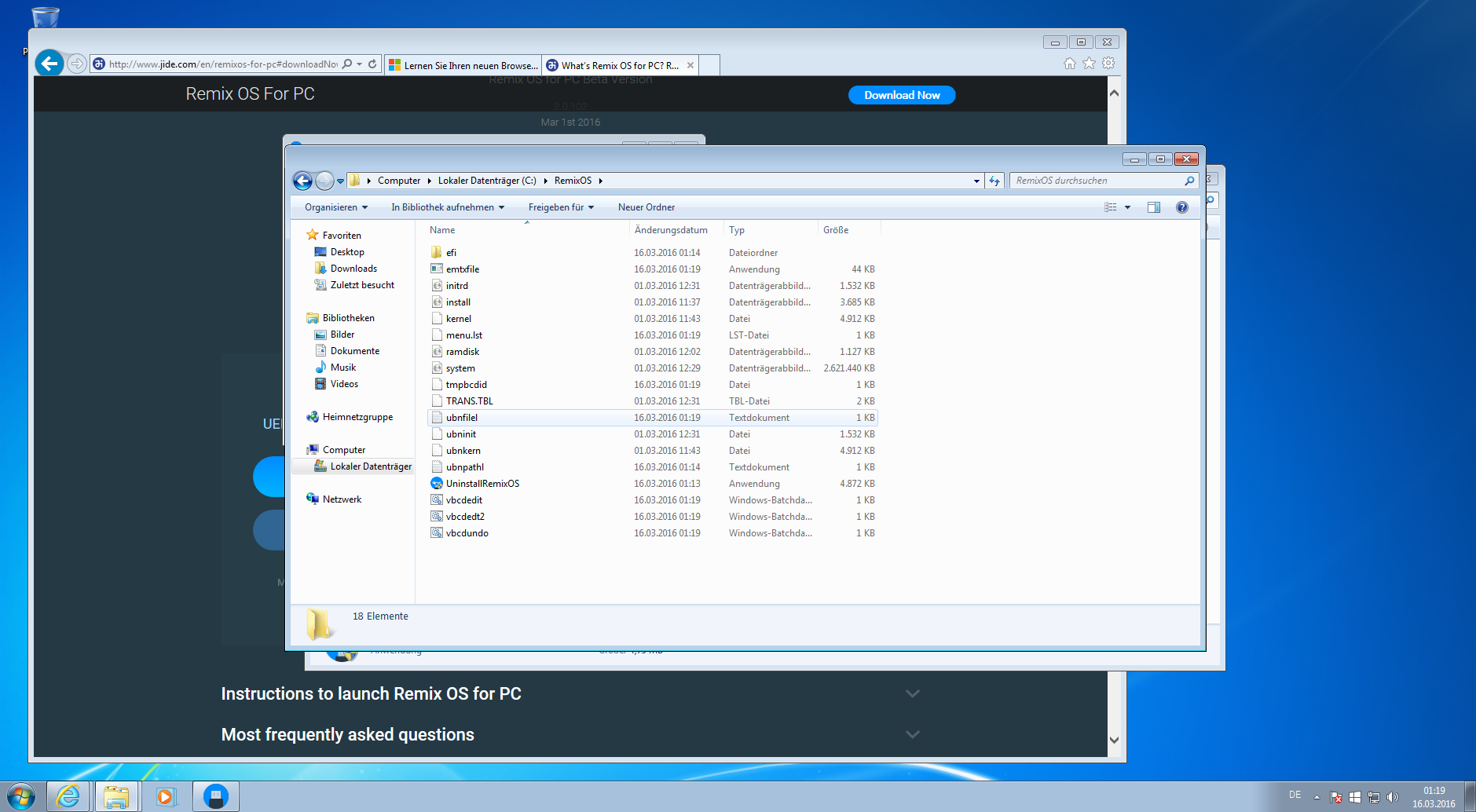Open Internet Explorer from the taskbar
The image size is (1476, 812).
pos(68,796)
